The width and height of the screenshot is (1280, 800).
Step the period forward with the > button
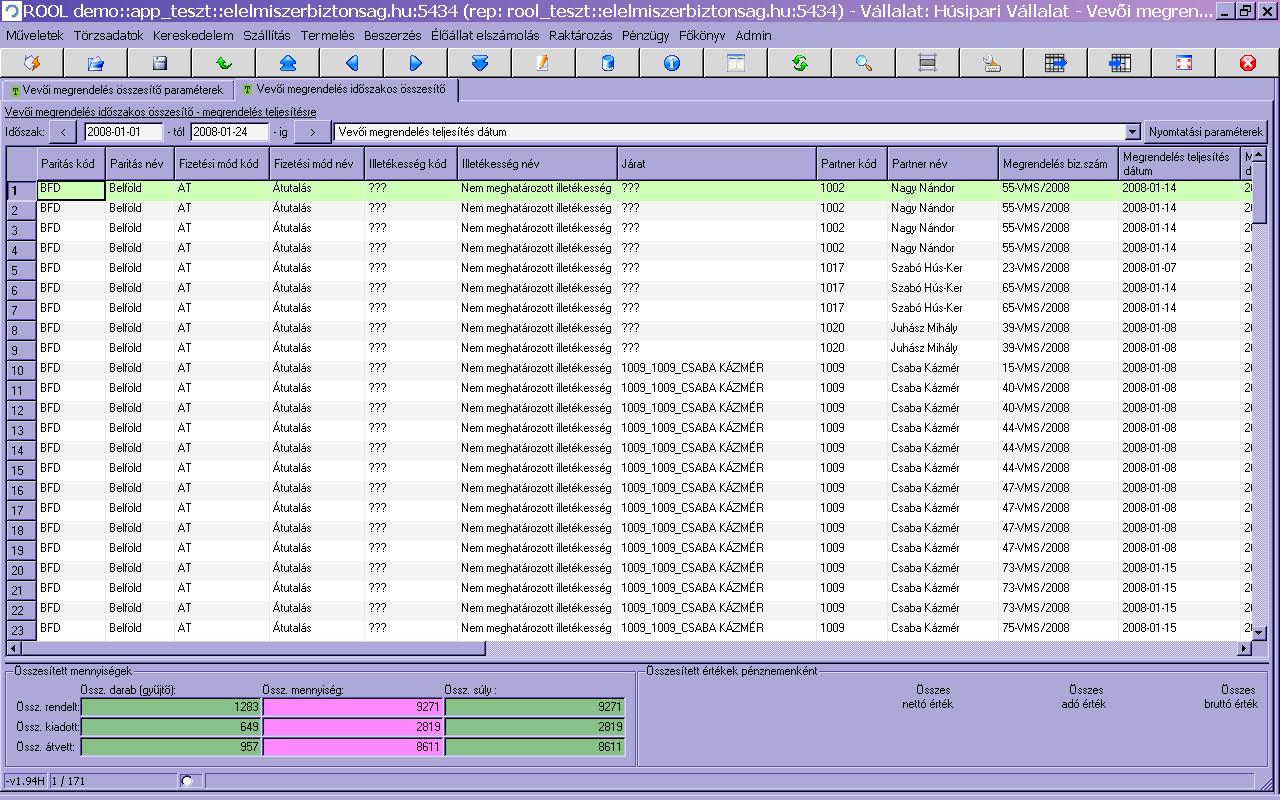[x=312, y=132]
